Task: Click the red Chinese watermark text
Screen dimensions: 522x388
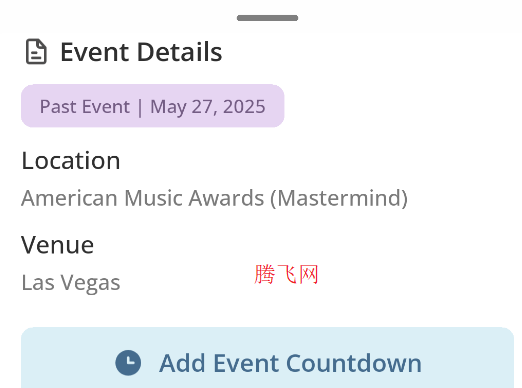Action: coord(286,274)
